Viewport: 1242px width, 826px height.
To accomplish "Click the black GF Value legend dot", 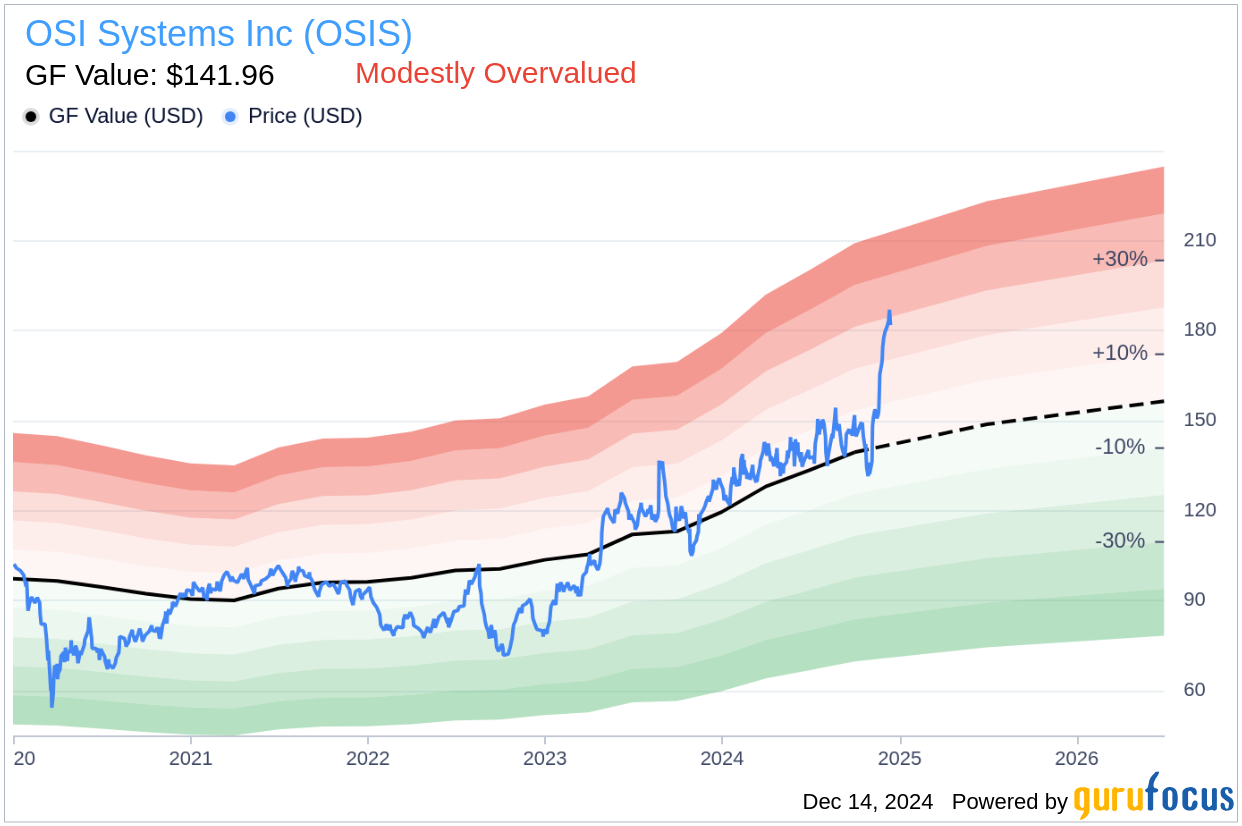I will 32,116.
